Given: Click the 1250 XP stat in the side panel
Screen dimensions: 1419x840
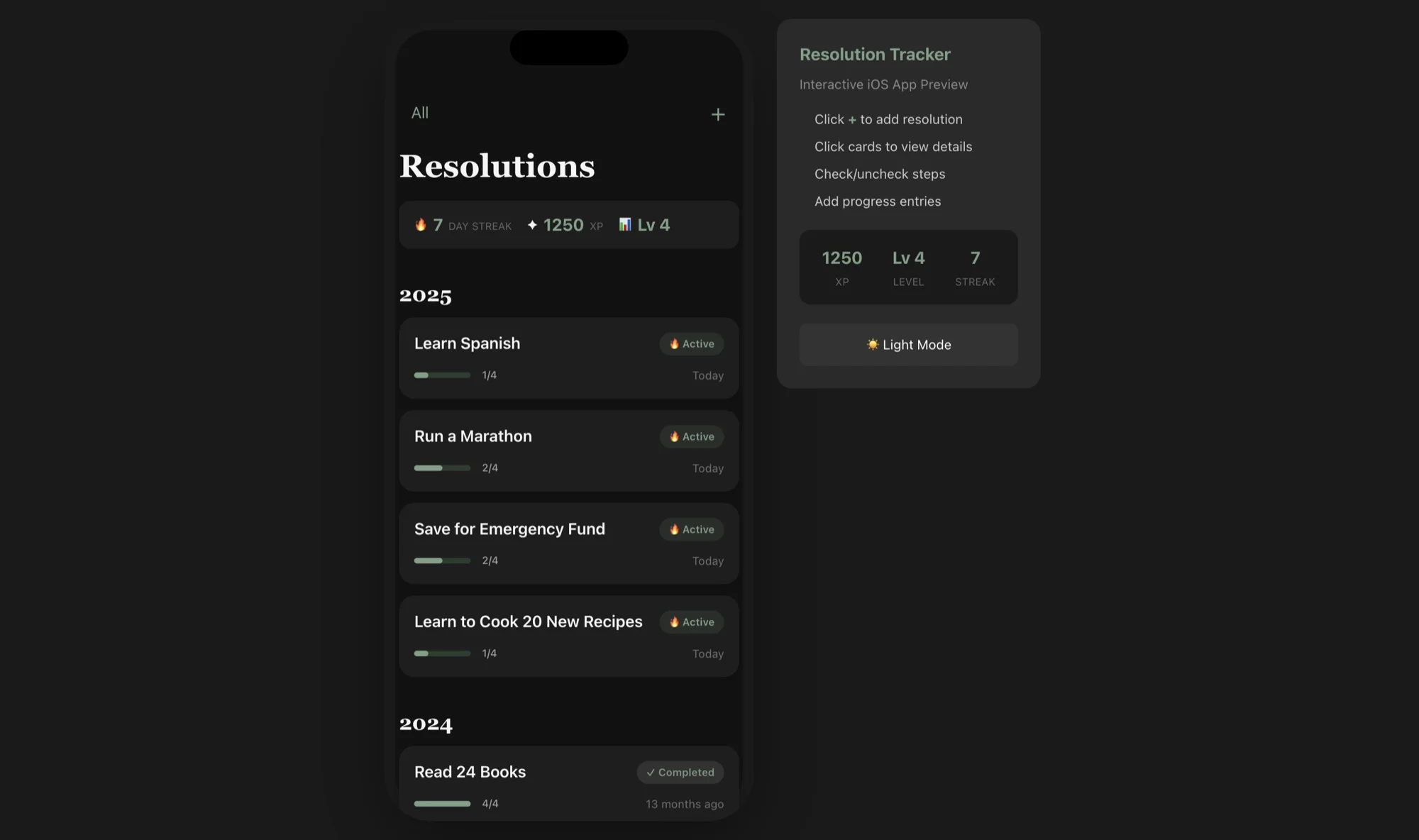Looking at the screenshot, I should [842, 267].
